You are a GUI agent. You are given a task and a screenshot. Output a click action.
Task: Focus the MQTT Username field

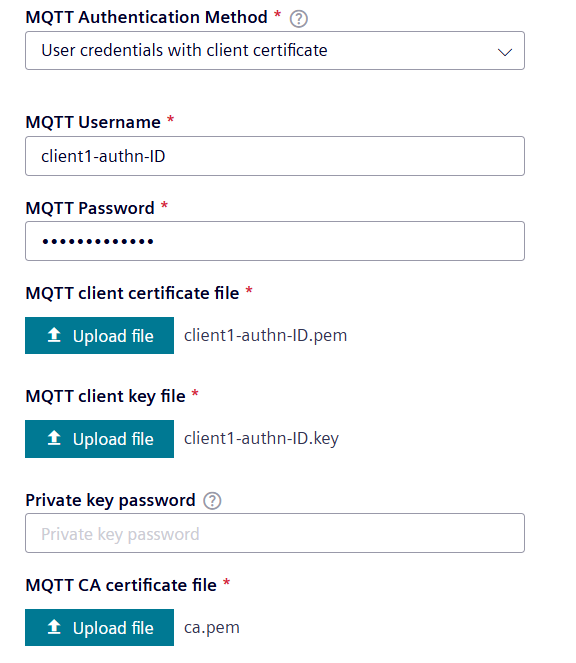(x=275, y=156)
